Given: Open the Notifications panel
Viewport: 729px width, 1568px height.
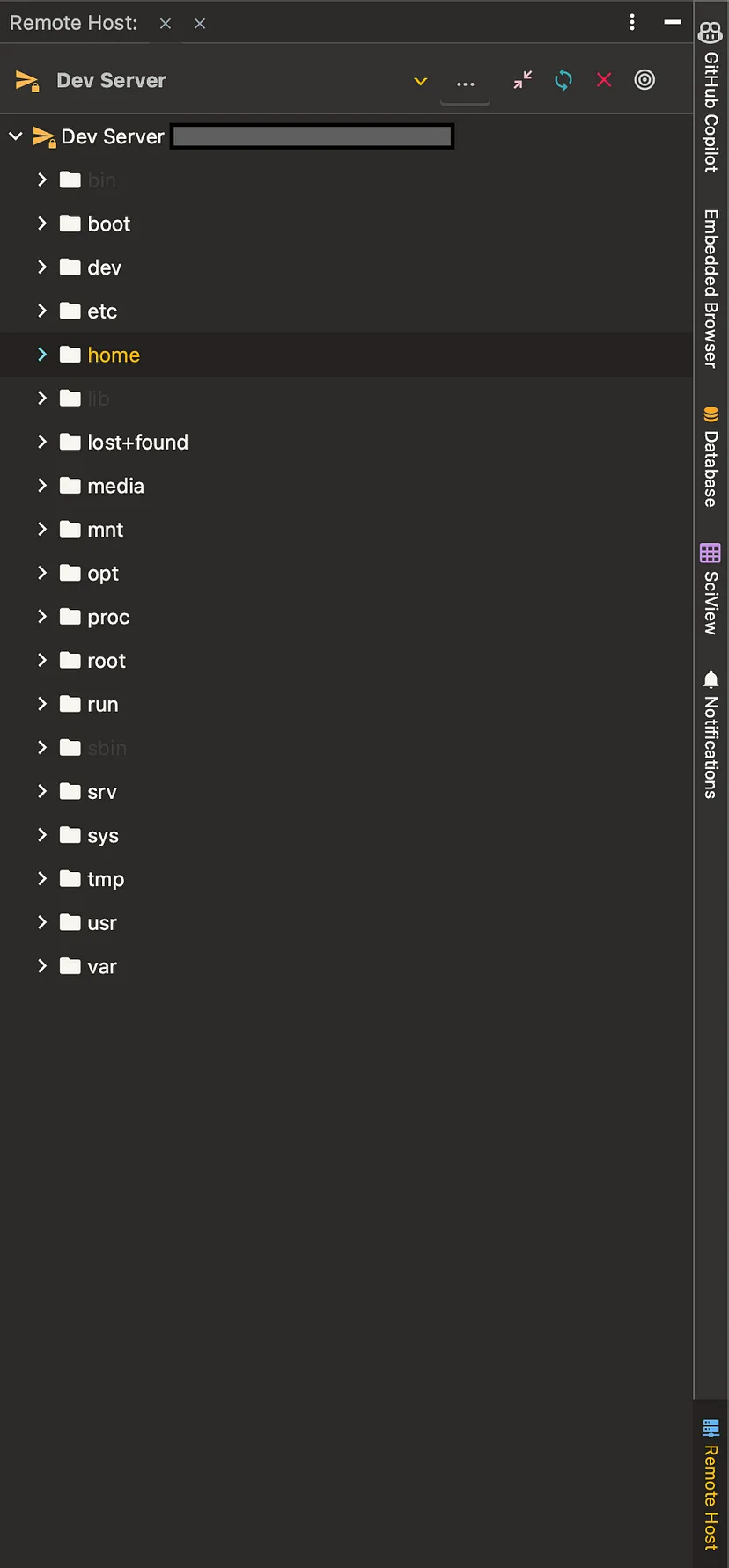Looking at the screenshot, I should coord(711,735).
